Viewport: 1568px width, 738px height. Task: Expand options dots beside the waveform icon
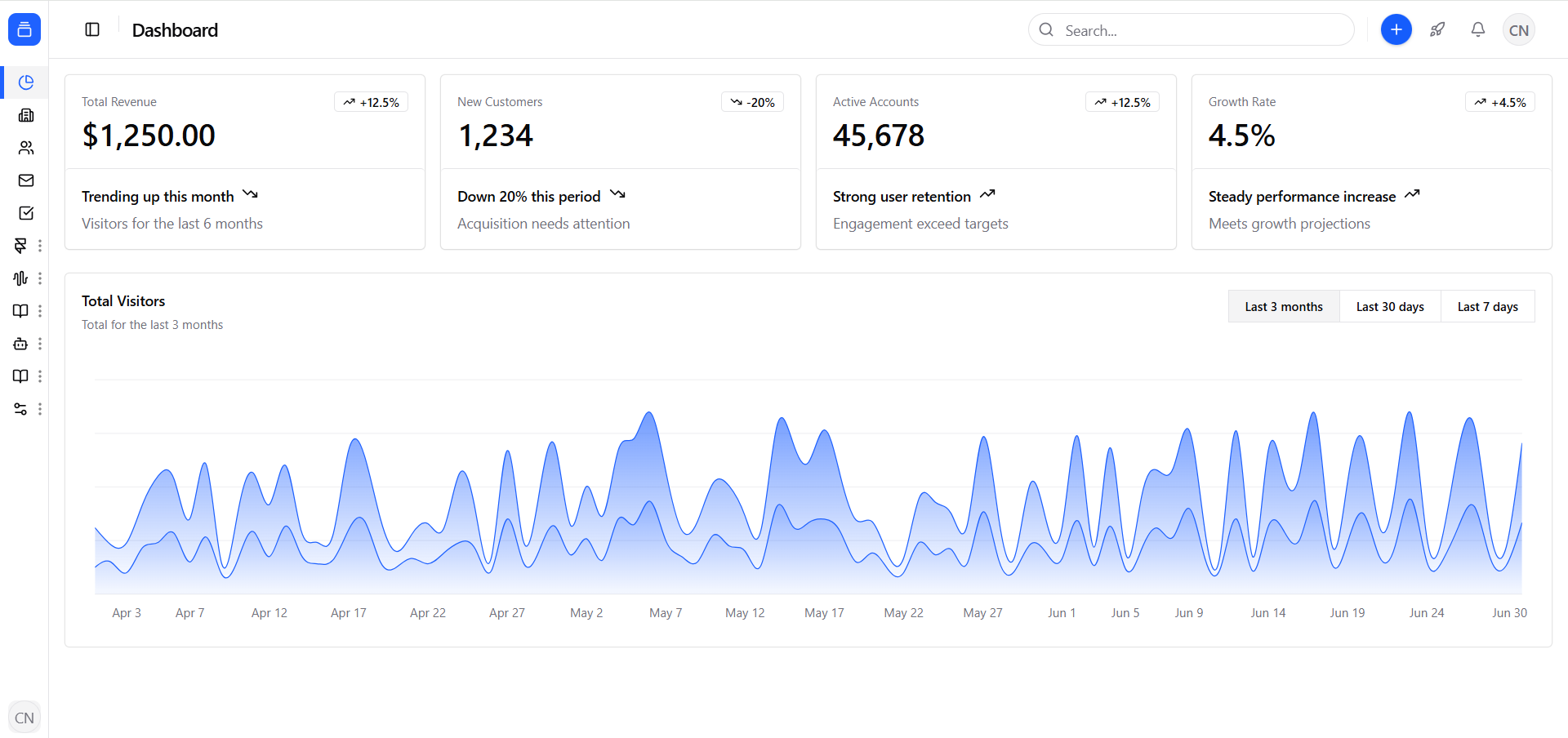[40, 278]
